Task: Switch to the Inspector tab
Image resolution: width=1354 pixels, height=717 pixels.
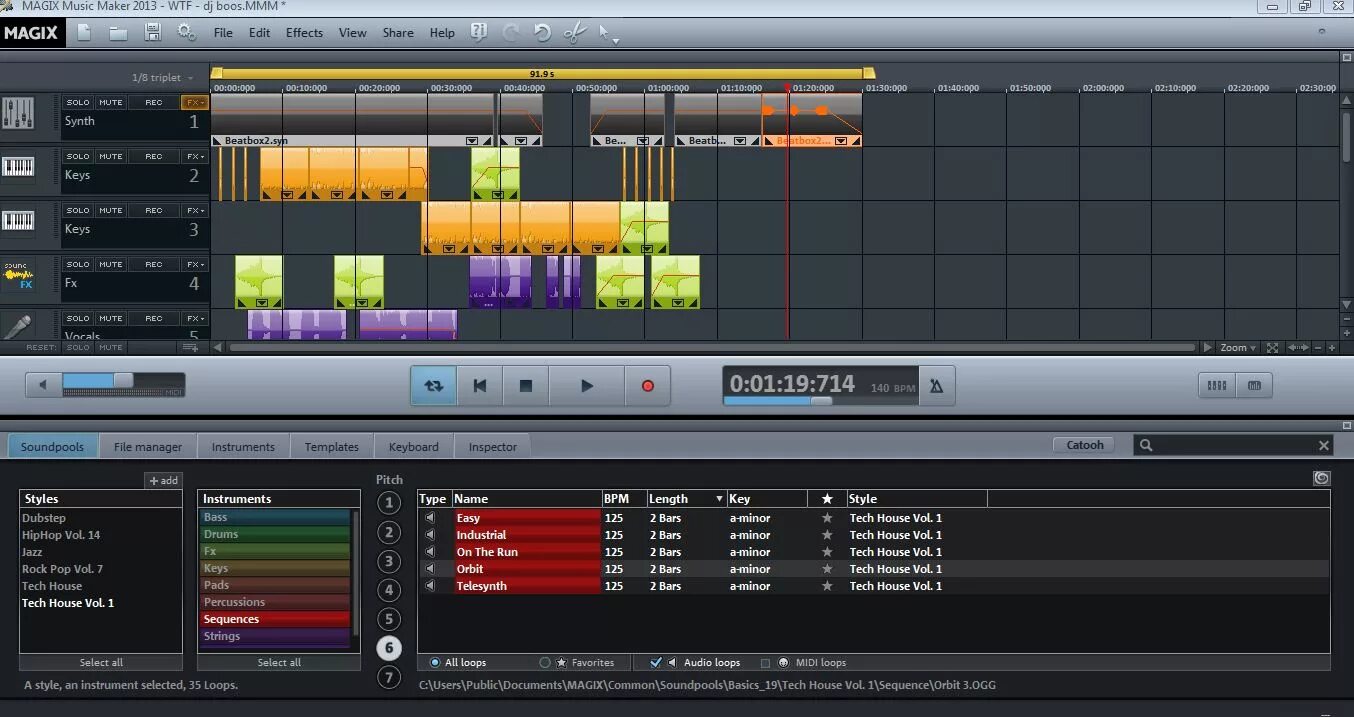Action: coord(493,446)
